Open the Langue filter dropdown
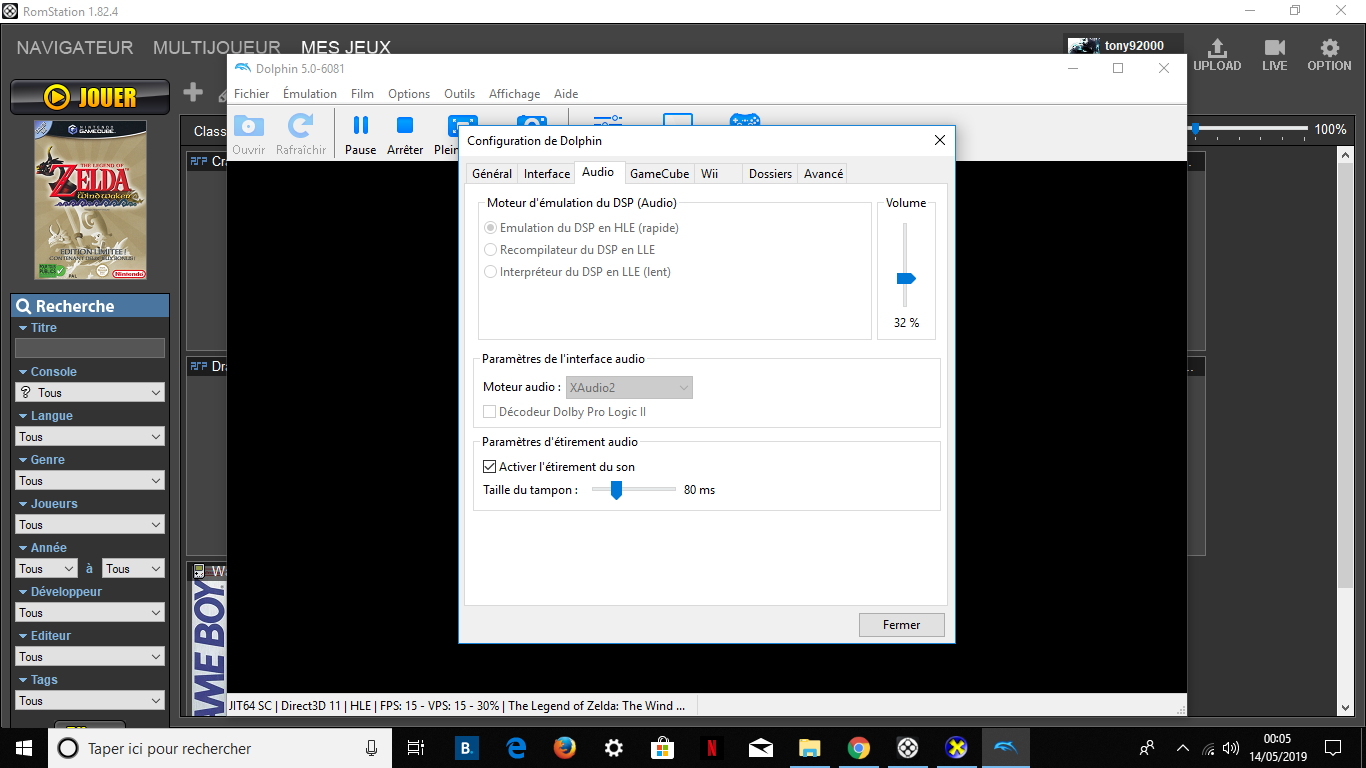This screenshot has width=1366, height=768. click(90, 437)
